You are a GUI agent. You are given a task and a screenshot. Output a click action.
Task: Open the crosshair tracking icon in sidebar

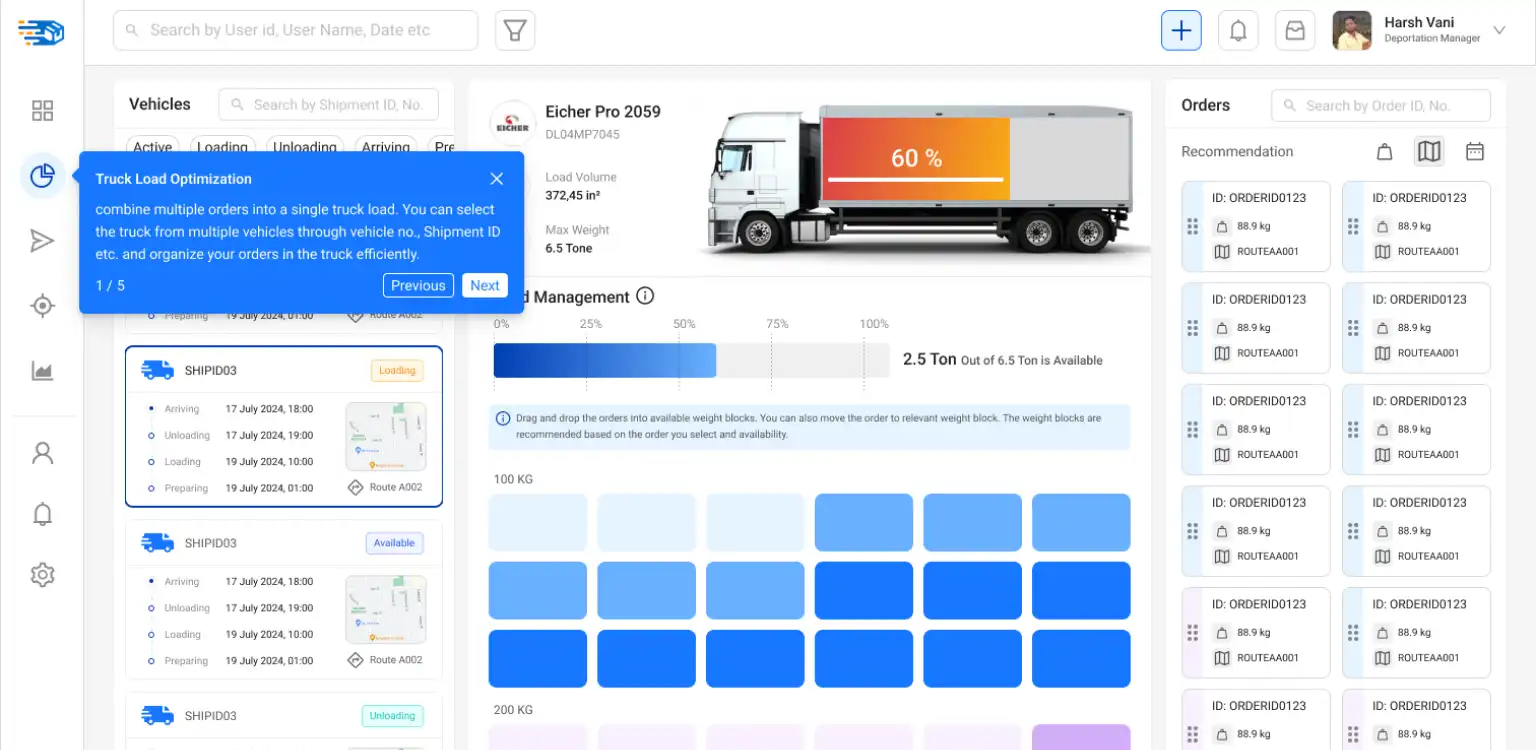point(42,306)
